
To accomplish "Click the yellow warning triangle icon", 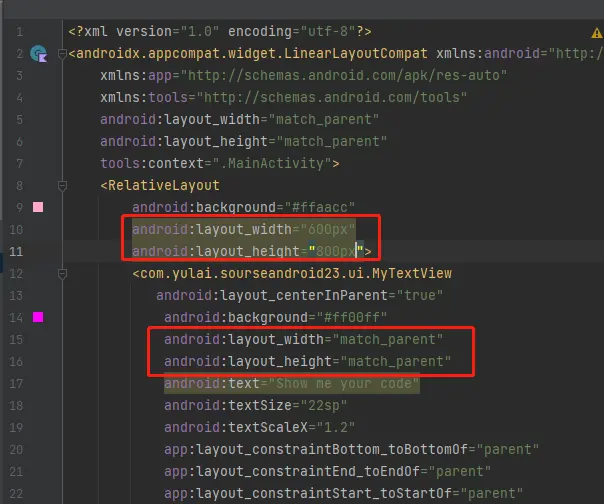I will [x=596, y=33].
